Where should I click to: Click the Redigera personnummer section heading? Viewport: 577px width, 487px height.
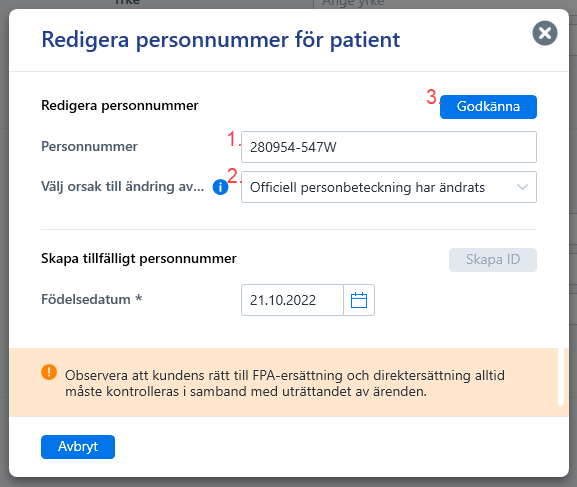(x=120, y=106)
